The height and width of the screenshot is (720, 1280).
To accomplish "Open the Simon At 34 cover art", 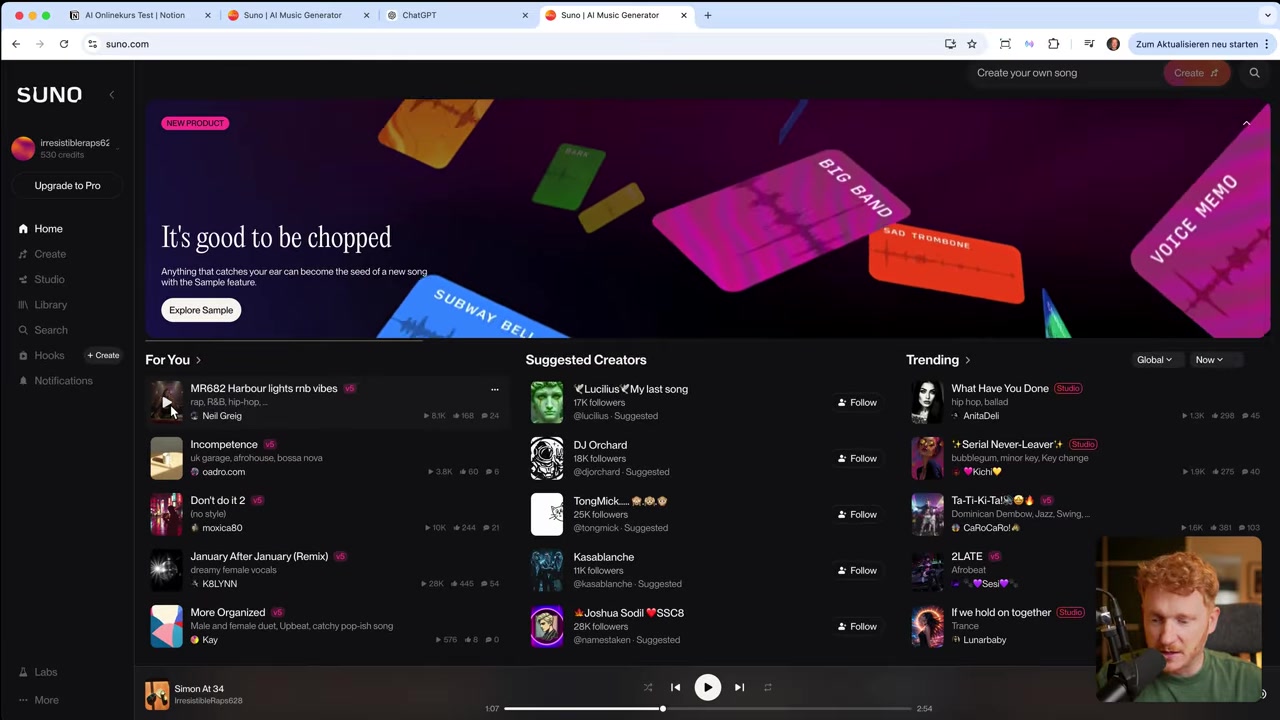I will tap(157, 695).
